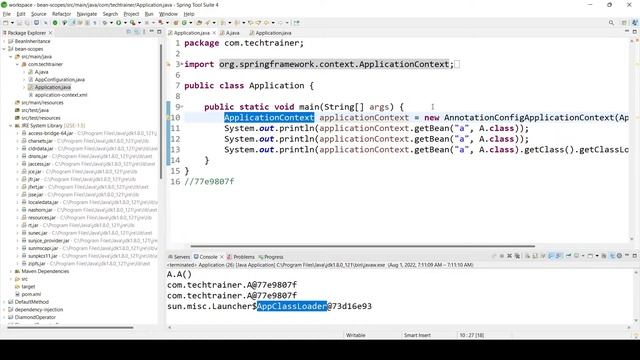Open dropdown arrow next to Debug icon
Screen dimensions: 640x360
[x=111, y=23]
